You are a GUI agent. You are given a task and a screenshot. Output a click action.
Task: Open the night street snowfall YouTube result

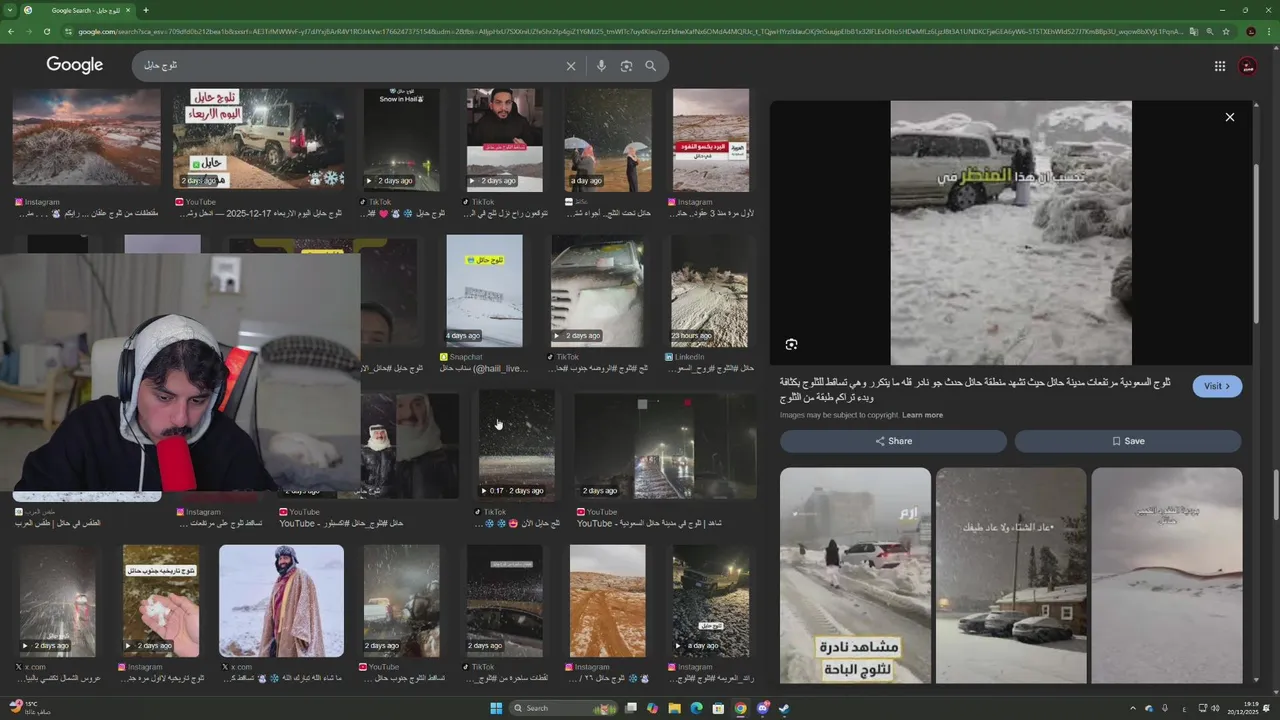click(x=665, y=446)
